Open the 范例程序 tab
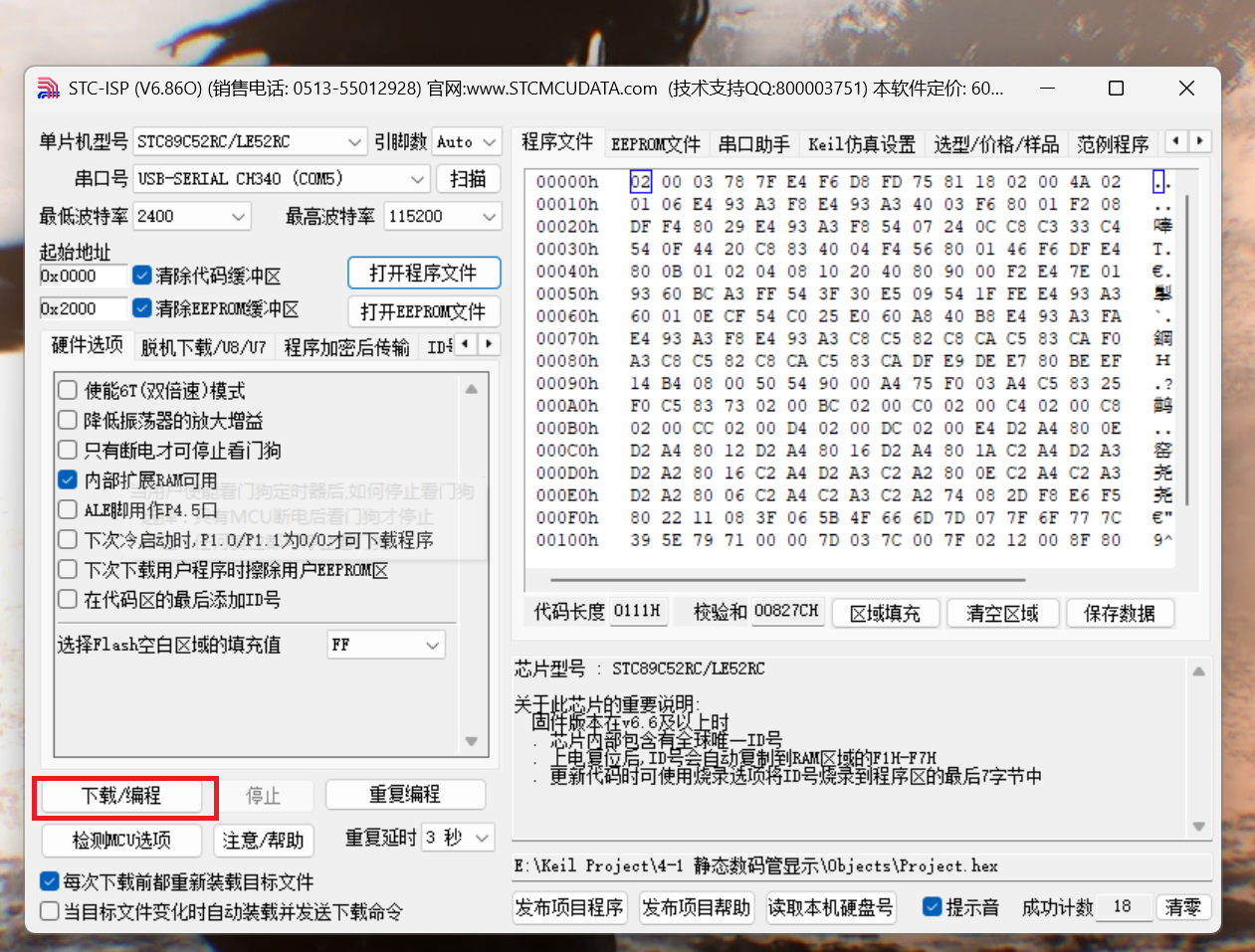The height and width of the screenshot is (952, 1255). click(1113, 144)
